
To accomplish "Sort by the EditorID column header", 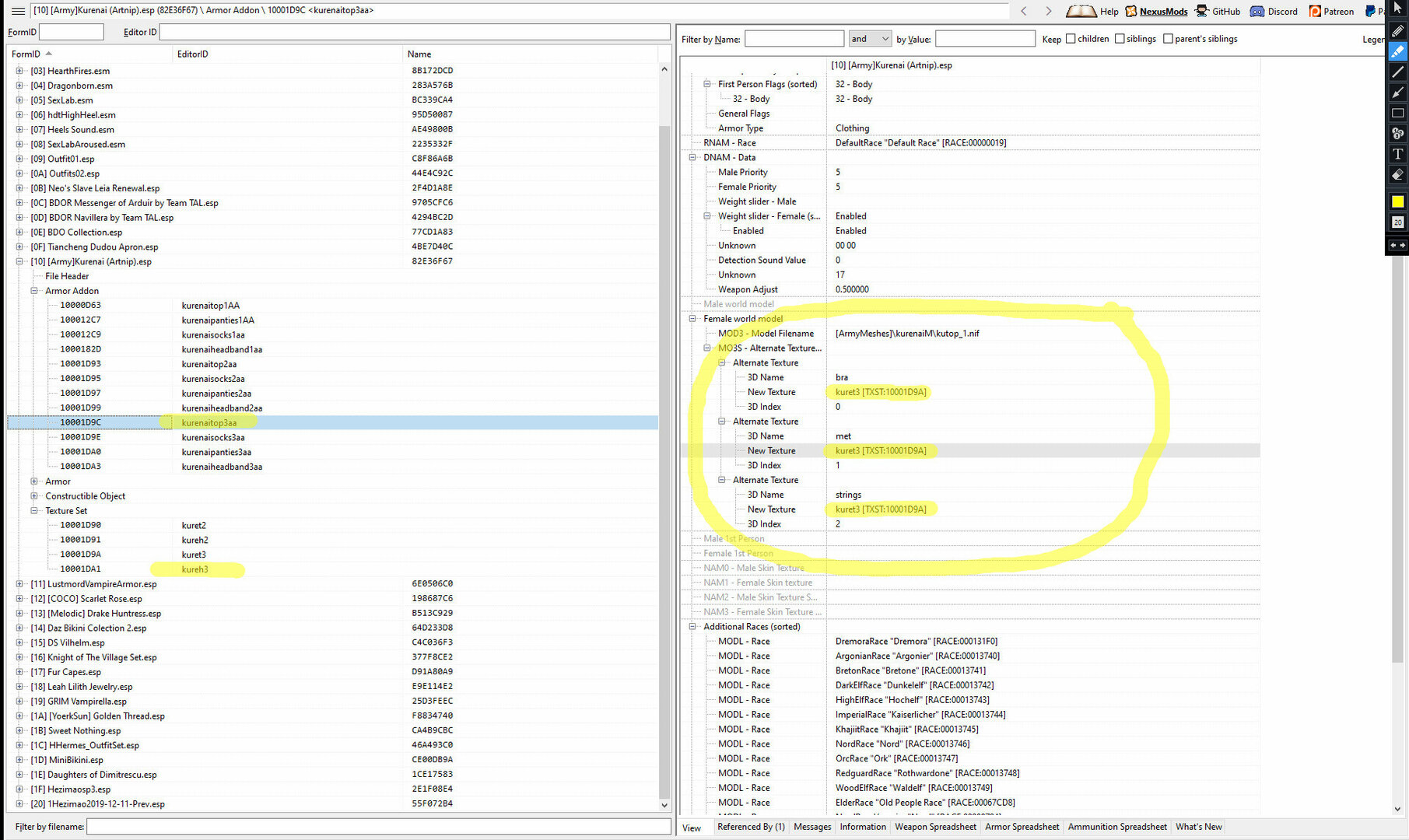I will (x=287, y=54).
